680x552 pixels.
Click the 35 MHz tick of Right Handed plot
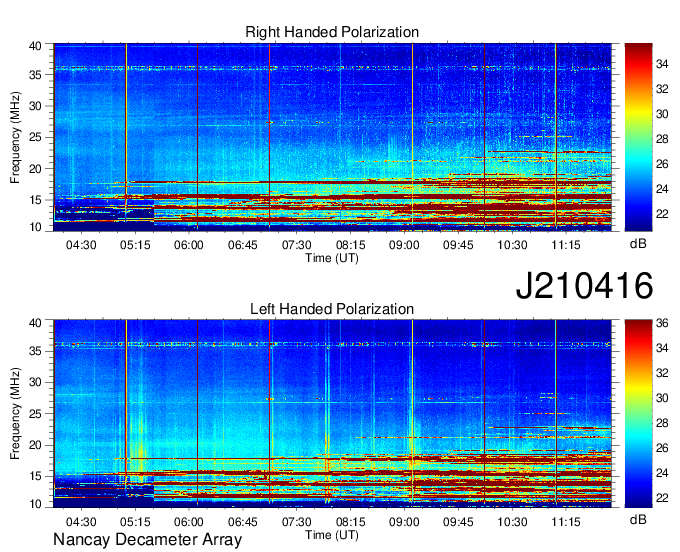36,75
